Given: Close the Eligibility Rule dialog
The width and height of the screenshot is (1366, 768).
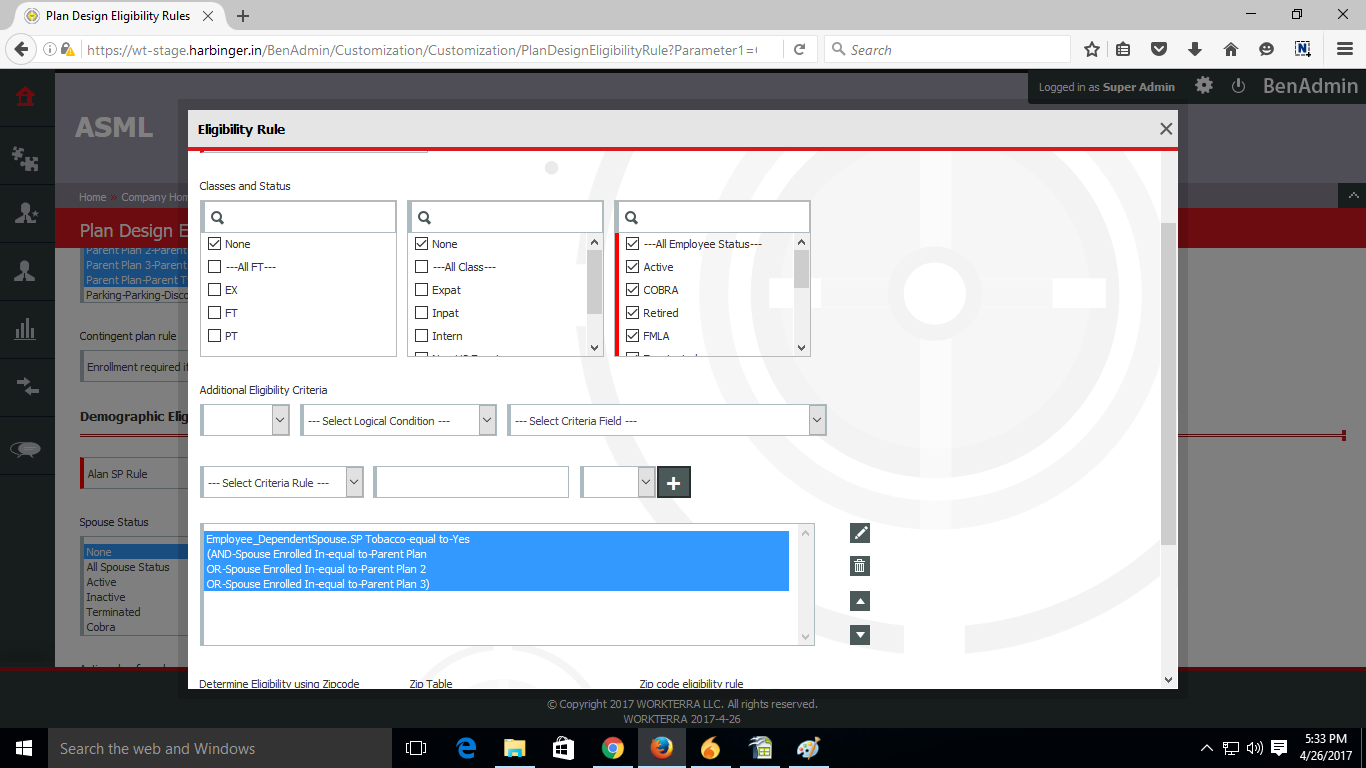Looking at the screenshot, I should click(1165, 129).
